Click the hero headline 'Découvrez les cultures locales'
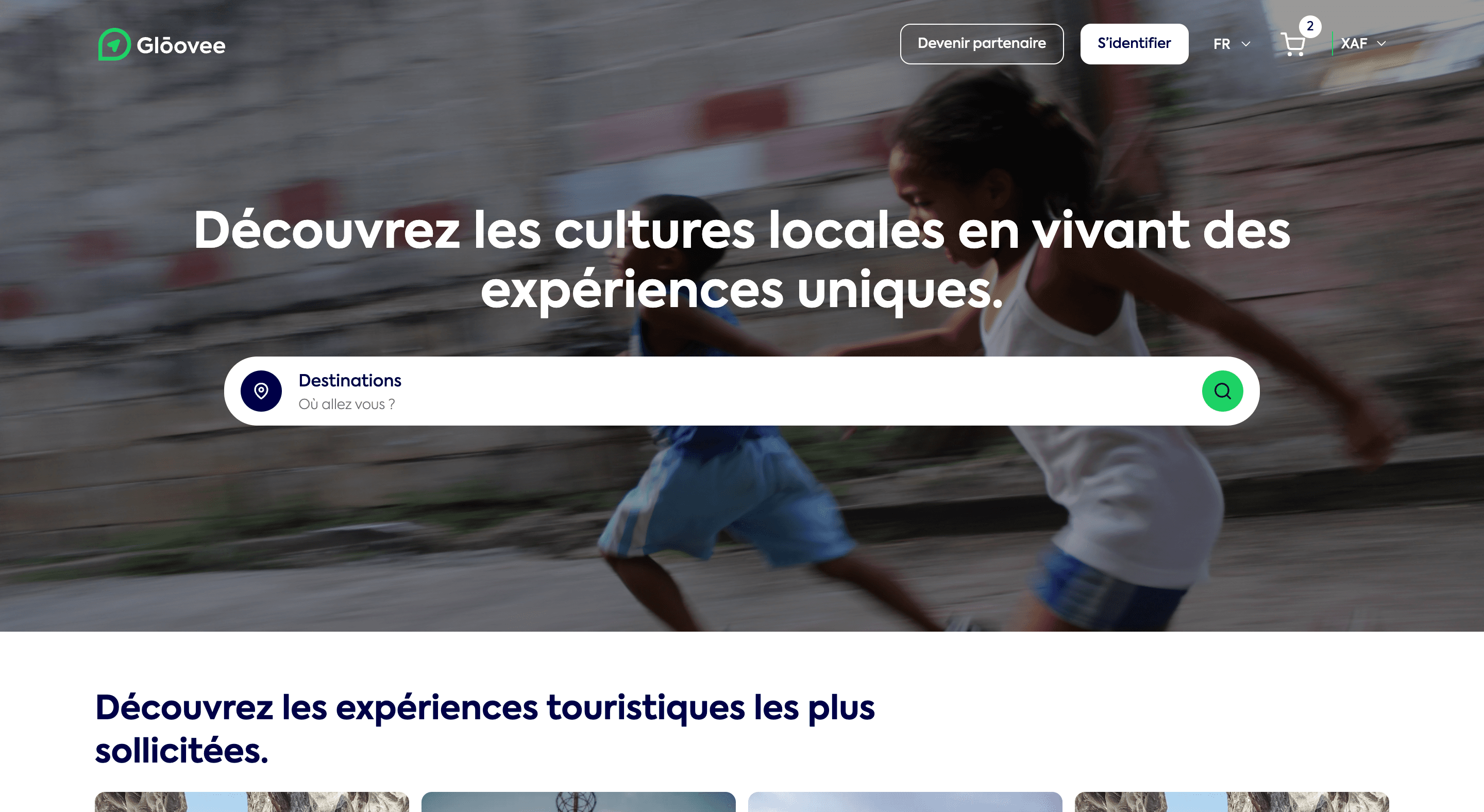Screen dimensions: 1484x812 (x=568, y=230)
